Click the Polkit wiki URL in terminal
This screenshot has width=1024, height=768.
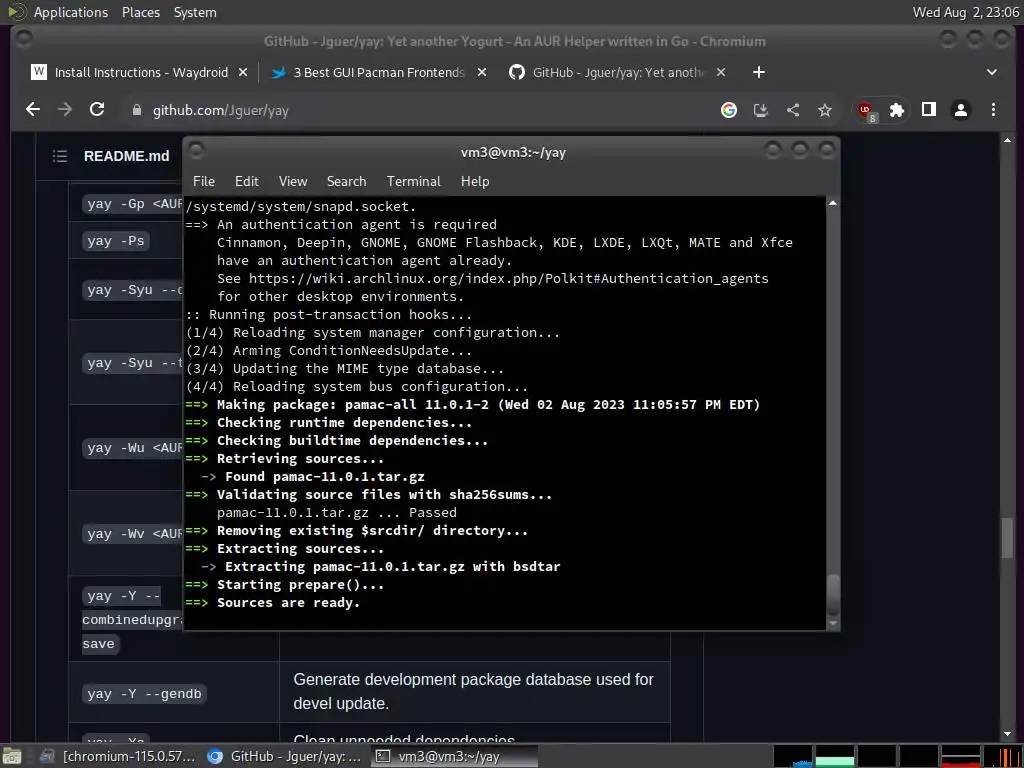point(508,279)
